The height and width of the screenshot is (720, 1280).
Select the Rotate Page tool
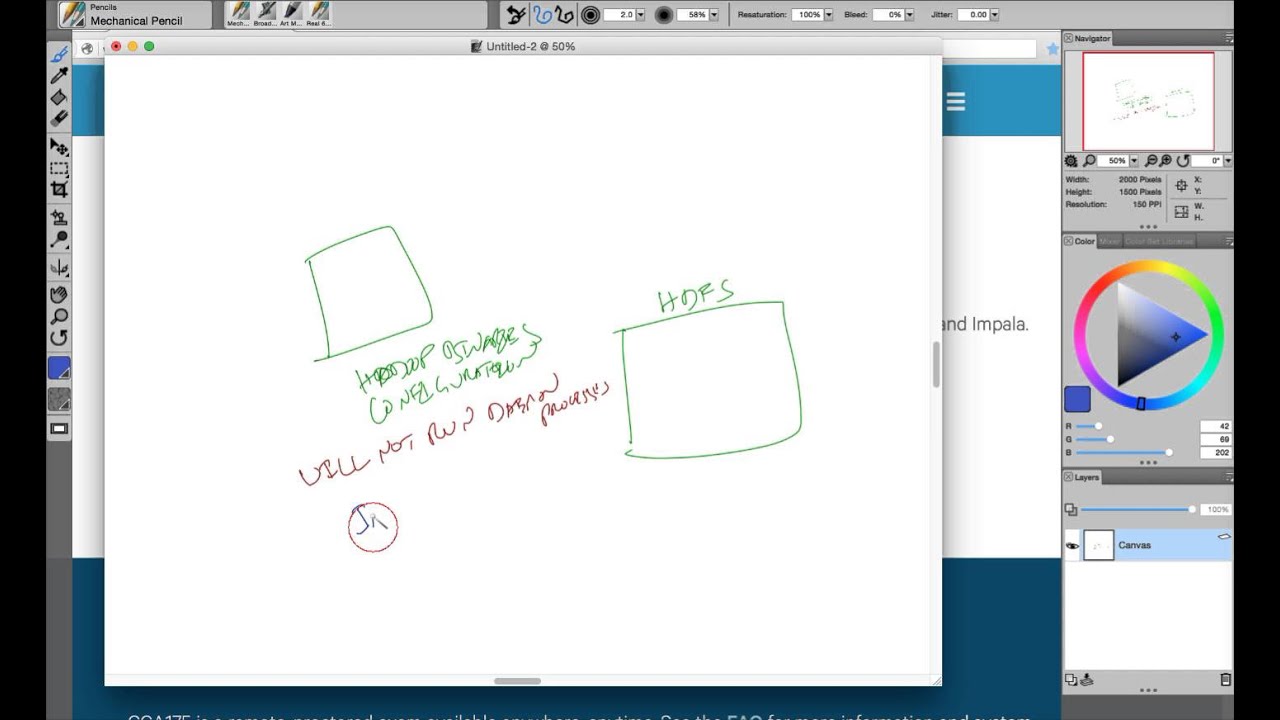click(x=59, y=338)
